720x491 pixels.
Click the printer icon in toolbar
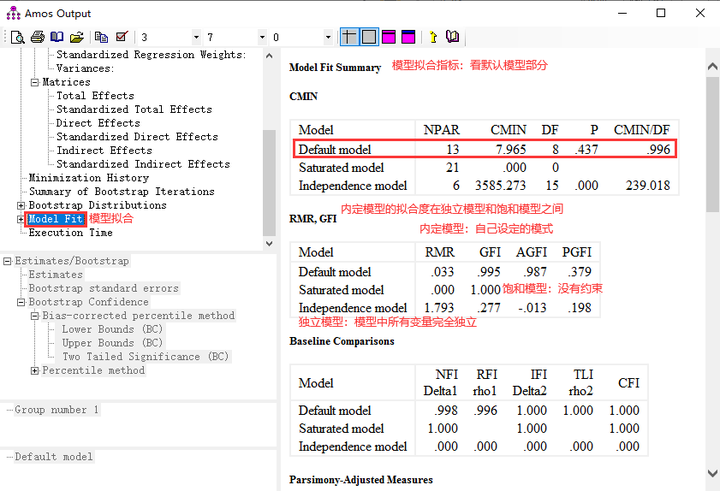tap(37, 37)
